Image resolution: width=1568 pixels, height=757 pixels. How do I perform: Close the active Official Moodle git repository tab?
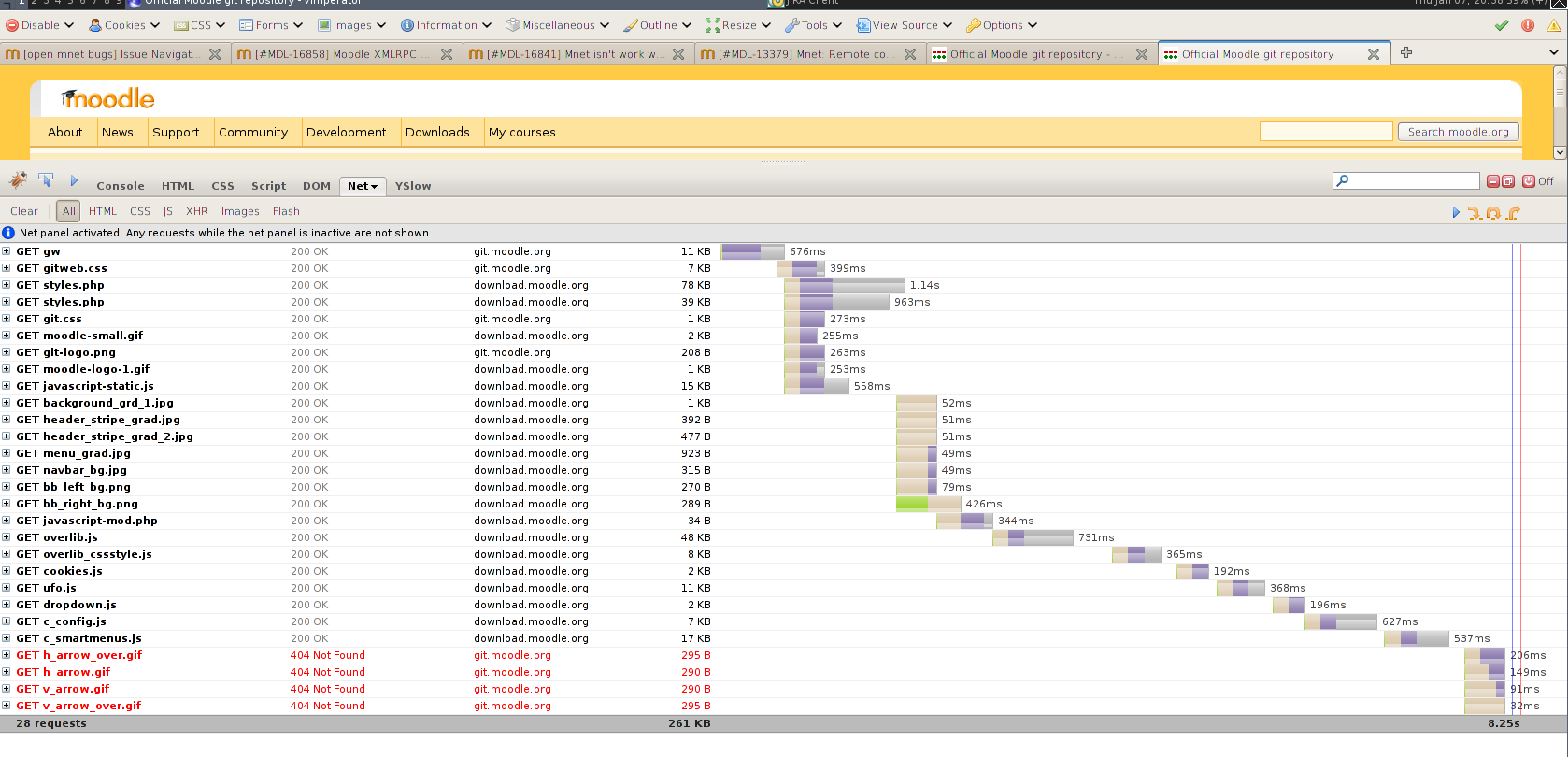1374,54
